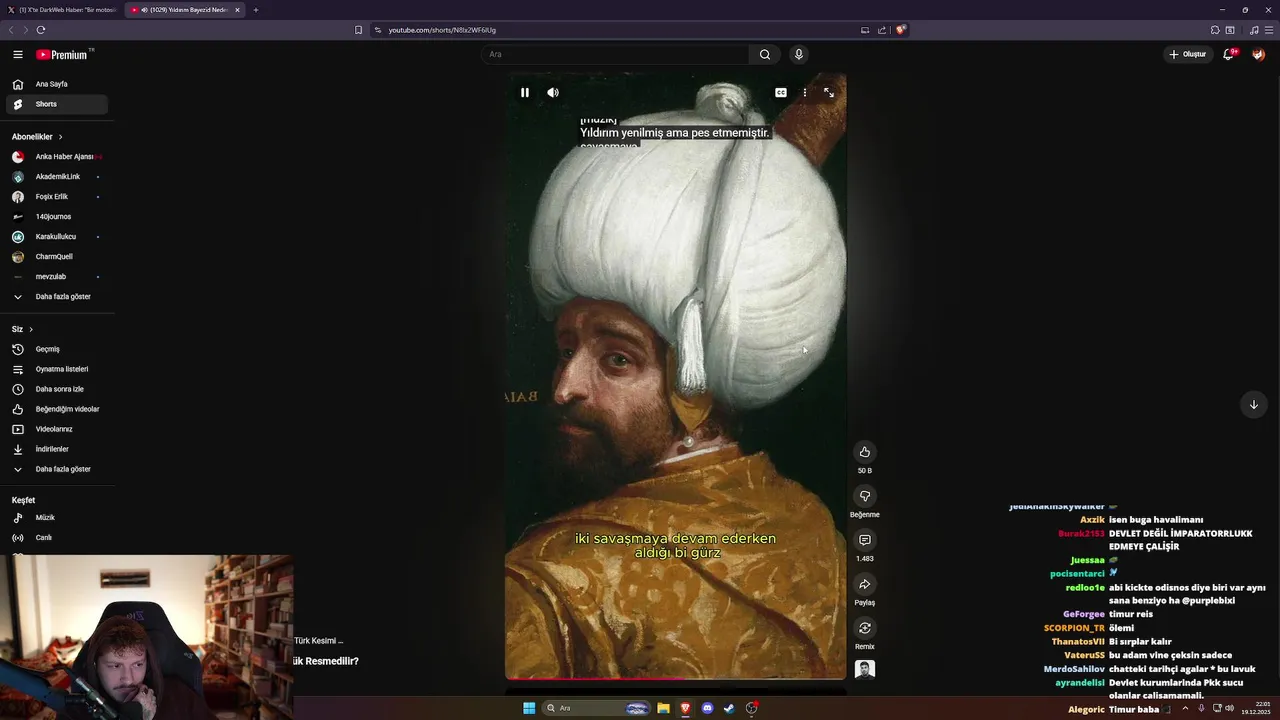Open the comments for this Short
Image resolution: width=1280 pixels, height=720 pixels.
click(x=865, y=540)
